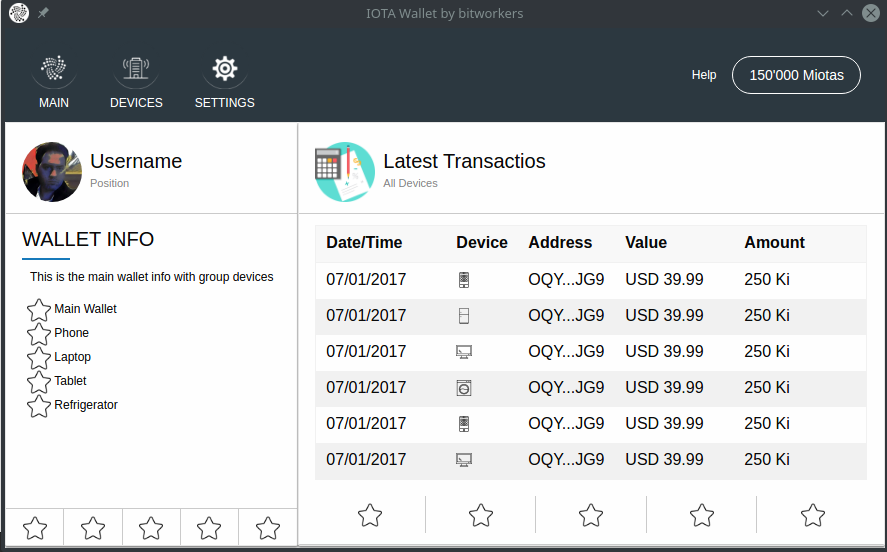The height and width of the screenshot is (552, 887).
Task: Click monitor device icon in sixth transaction row
Action: pos(464,460)
